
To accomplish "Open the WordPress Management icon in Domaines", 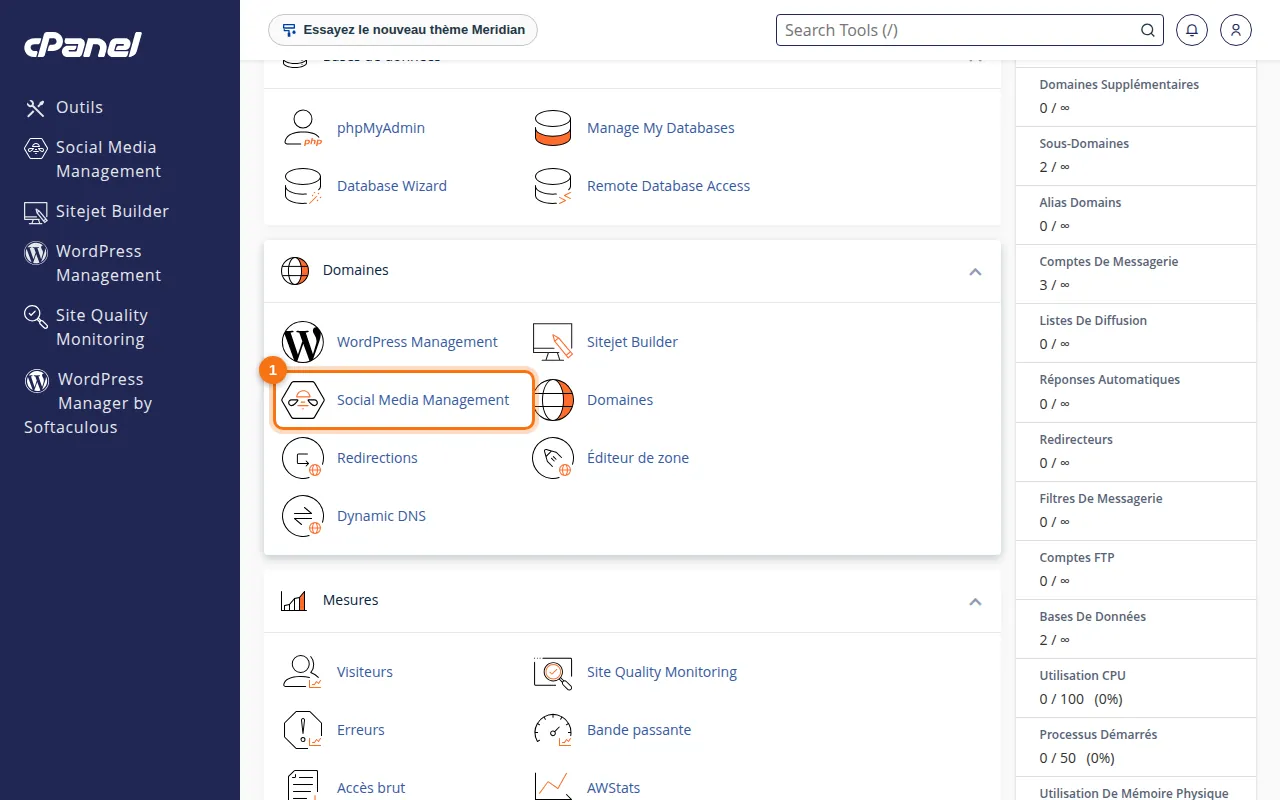I will [302, 342].
